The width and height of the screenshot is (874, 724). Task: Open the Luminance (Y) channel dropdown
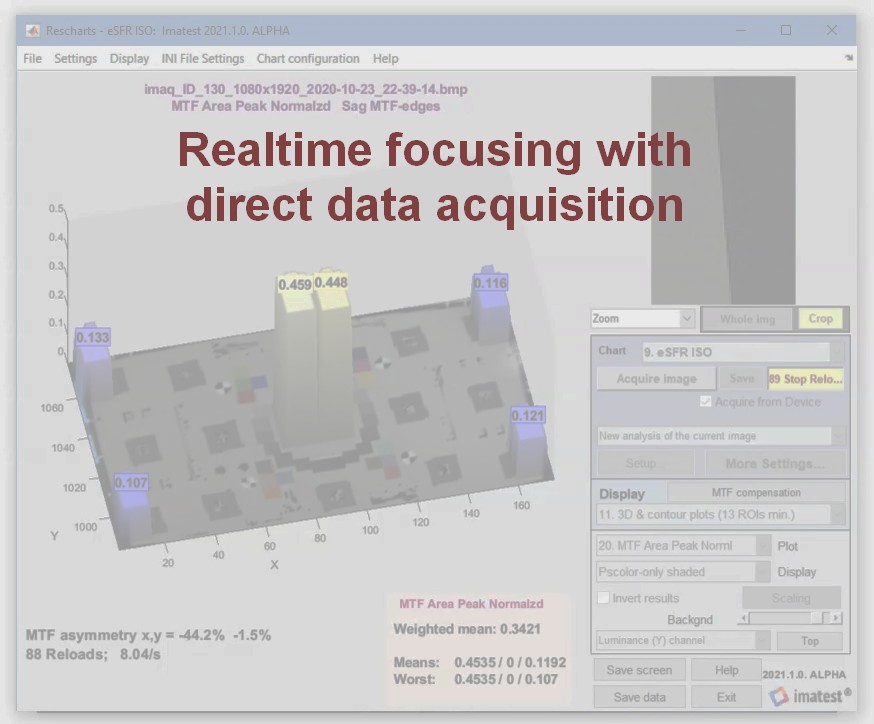tap(683, 640)
